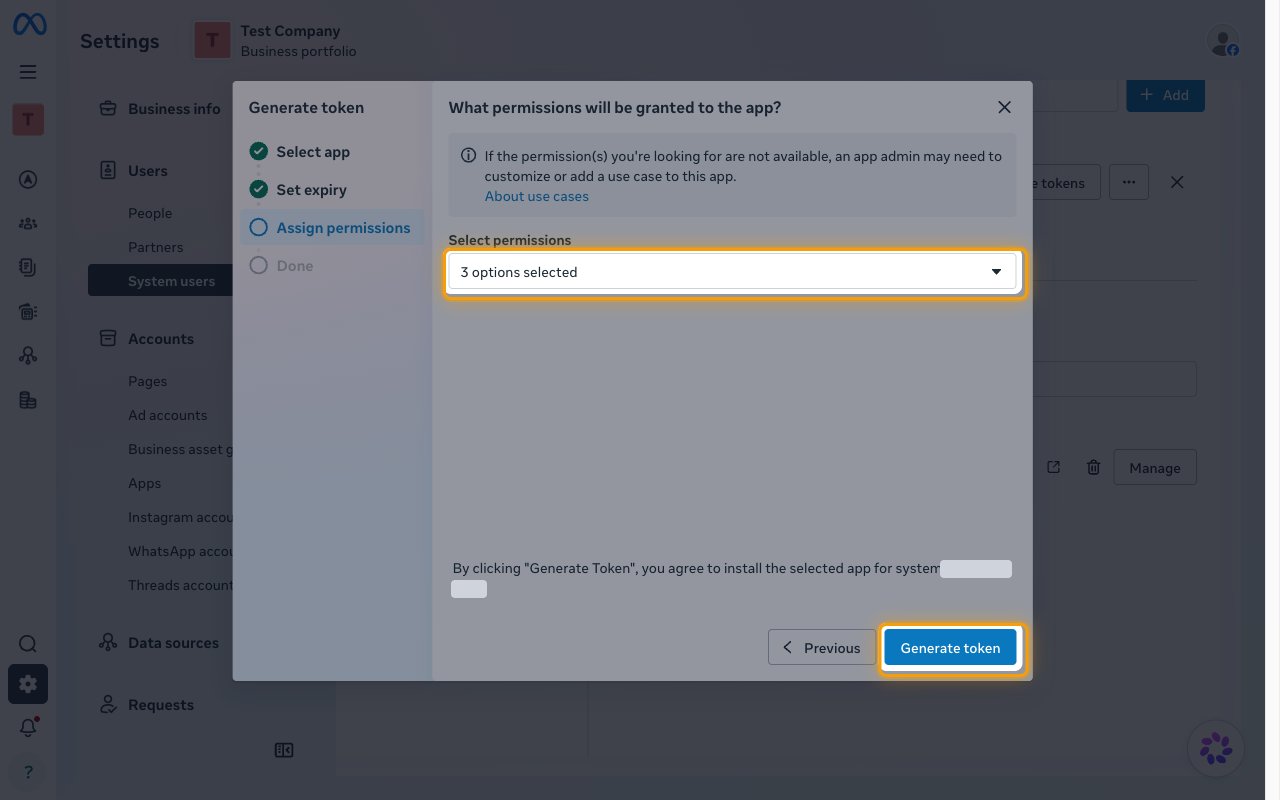This screenshot has height=800, width=1280.
Task: Click the trash icon next to Manage
Action: [1094, 467]
